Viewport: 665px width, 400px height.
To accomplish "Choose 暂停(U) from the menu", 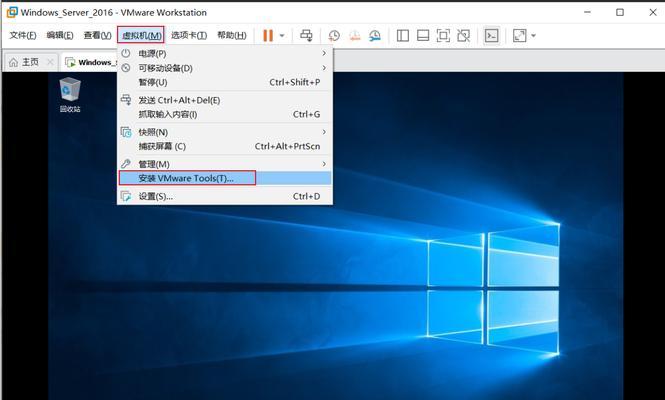I will click(x=225, y=82).
